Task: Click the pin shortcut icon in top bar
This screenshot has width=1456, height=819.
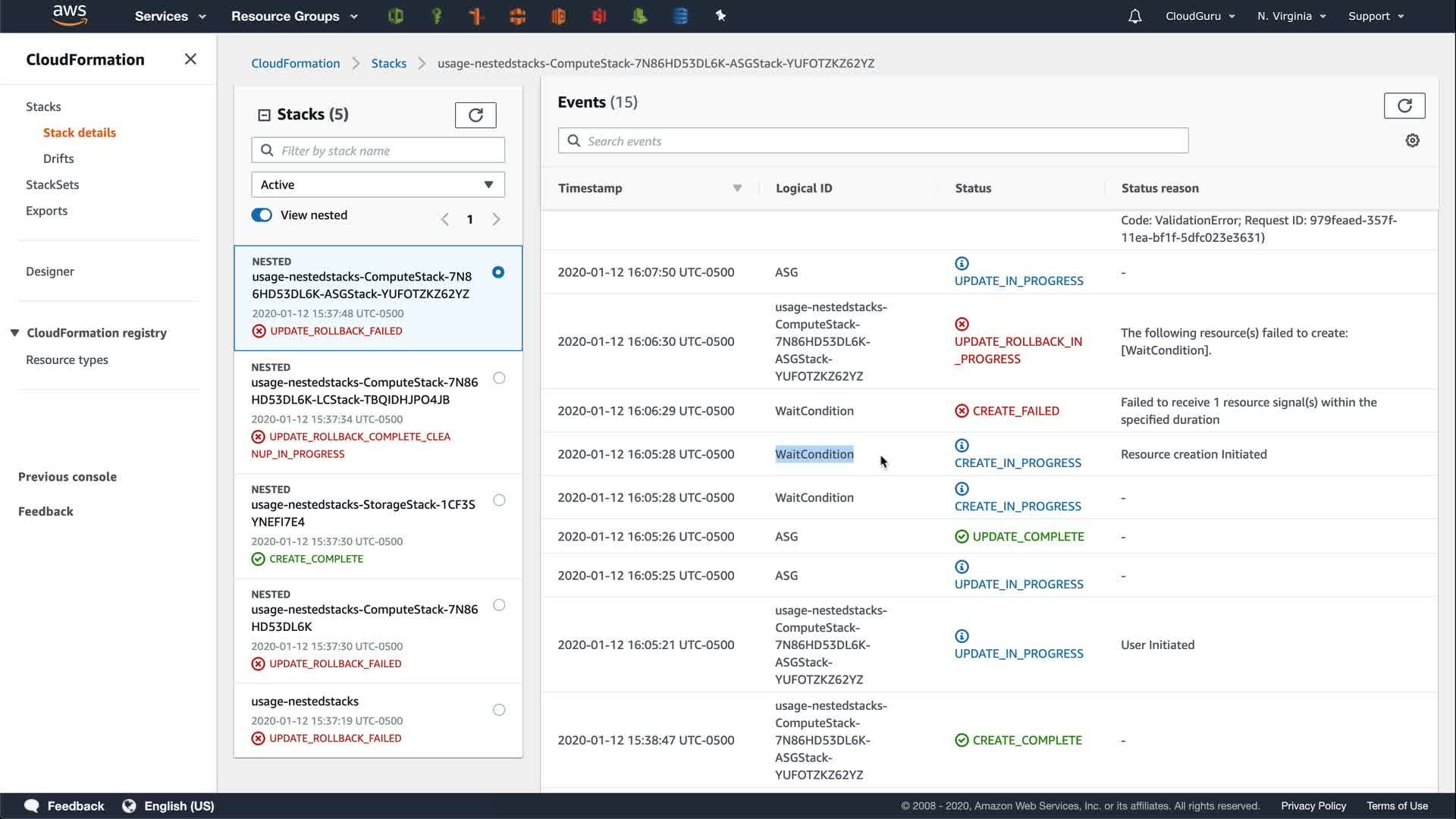Action: tap(720, 16)
